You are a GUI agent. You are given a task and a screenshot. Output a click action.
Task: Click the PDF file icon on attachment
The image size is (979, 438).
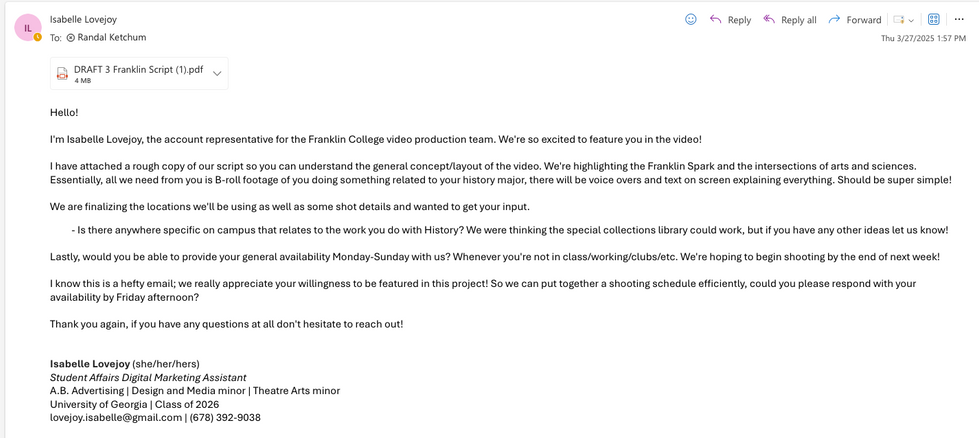coord(62,73)
